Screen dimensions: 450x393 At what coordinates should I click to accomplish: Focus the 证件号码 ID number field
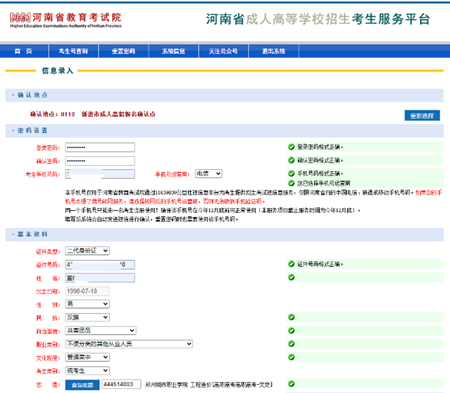pos(100,265)
